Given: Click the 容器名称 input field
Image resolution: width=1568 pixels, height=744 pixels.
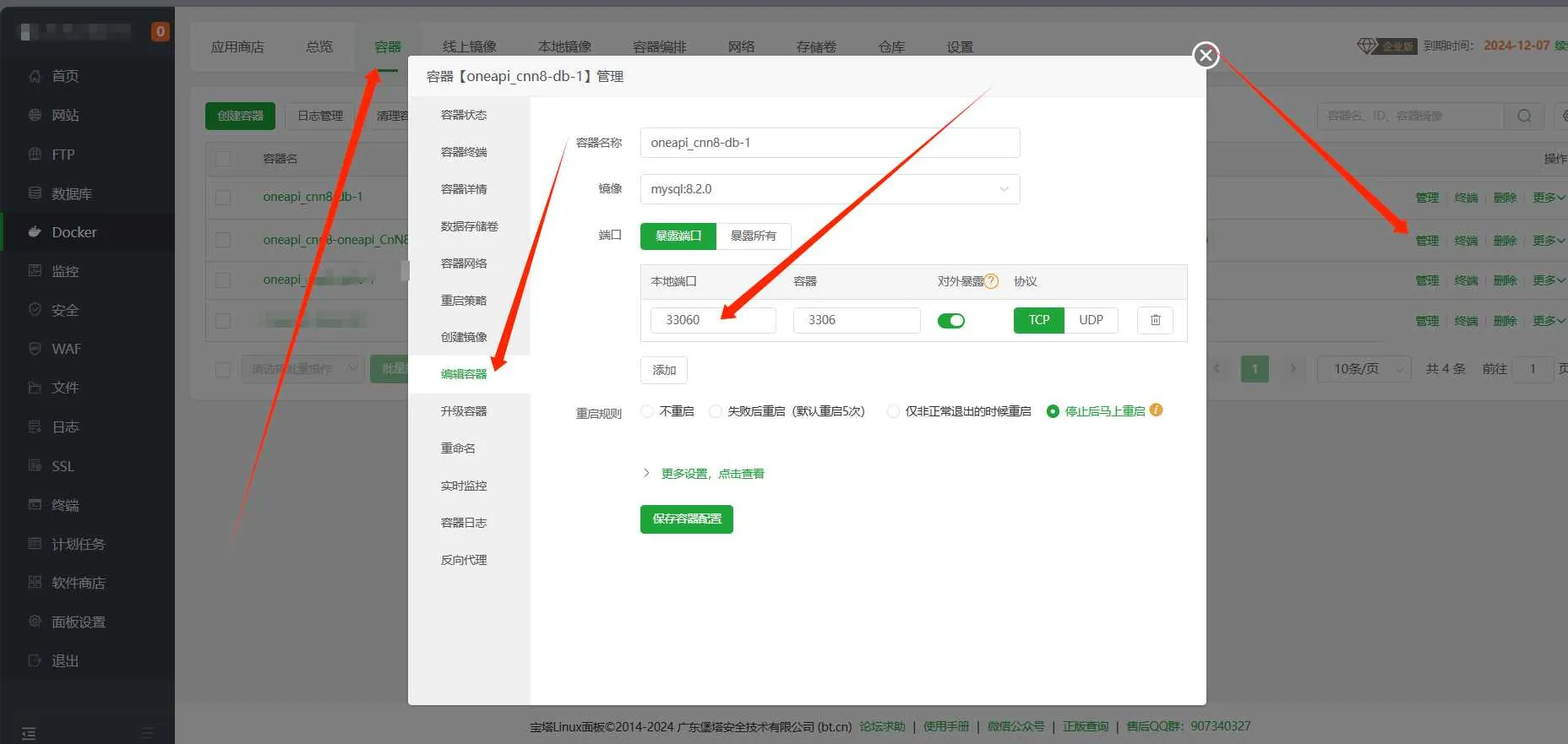Looking at the screenshot, I should coord(830,143).
